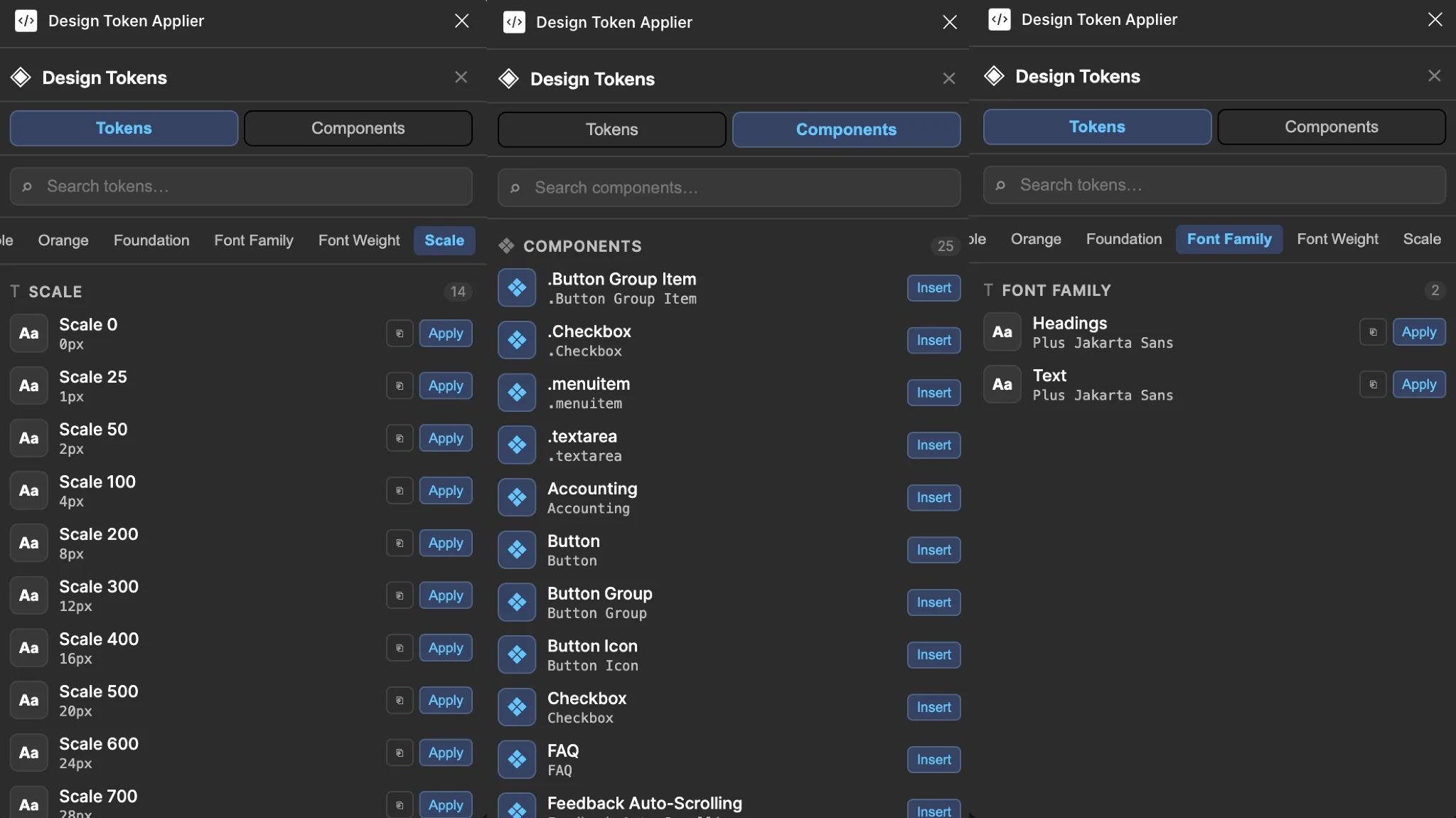Screen dimensions: 1456x818
Task: Apply the Scale 25 token
Action: pyautogui.click(x=446, y=386)
